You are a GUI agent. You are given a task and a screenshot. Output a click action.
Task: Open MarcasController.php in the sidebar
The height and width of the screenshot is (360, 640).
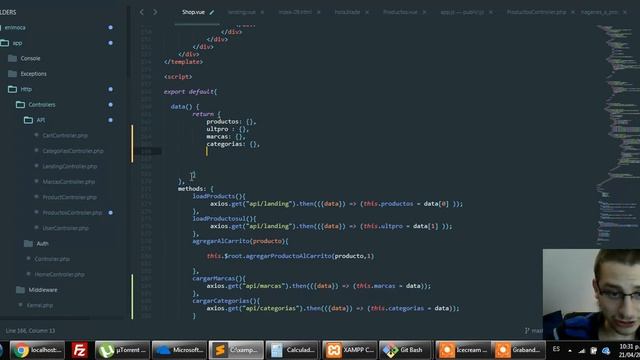(x=69, y=182)
